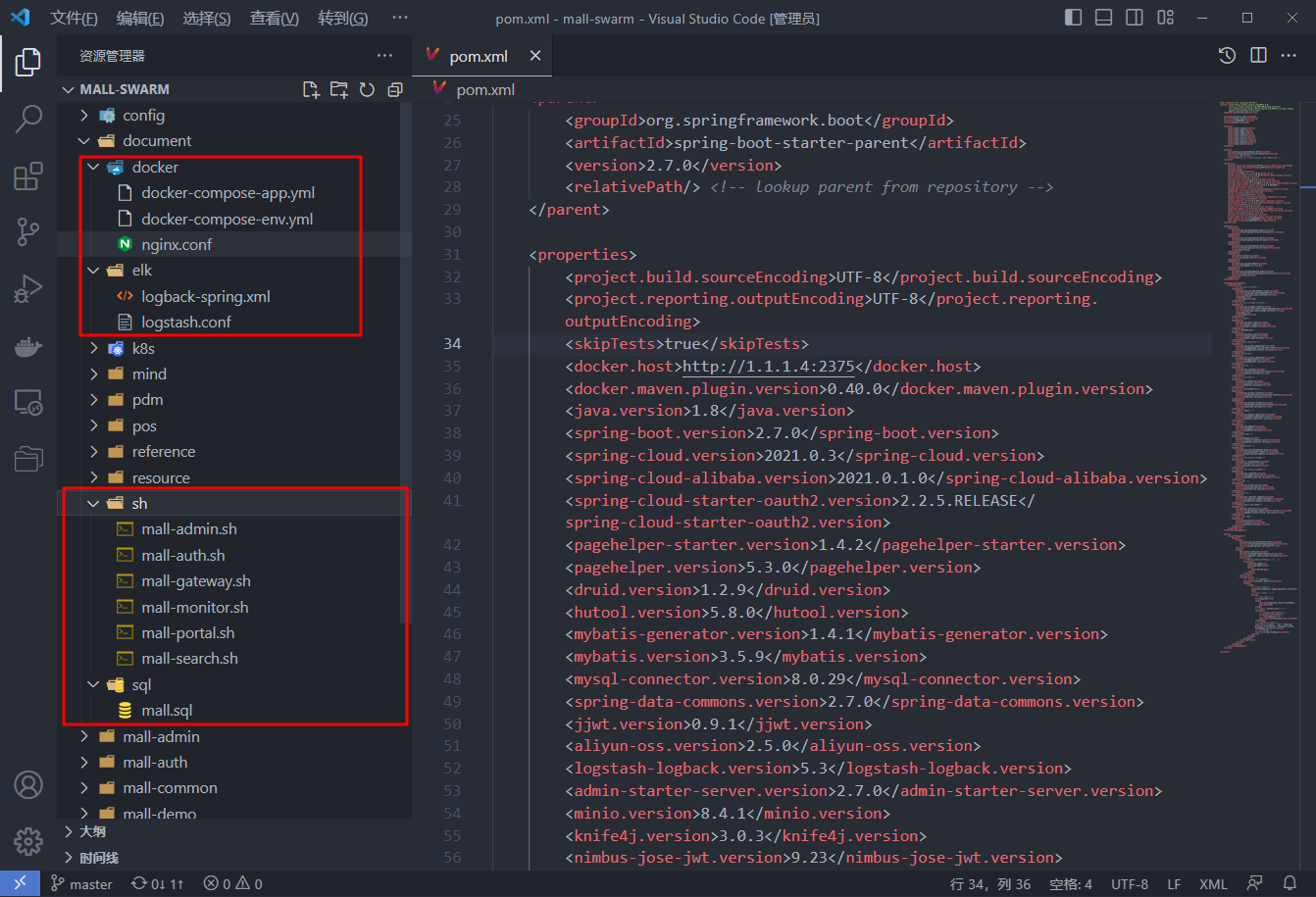Toggle the secondary sidebar layout button
The image size is (1316, 897).
[1134, 18]
